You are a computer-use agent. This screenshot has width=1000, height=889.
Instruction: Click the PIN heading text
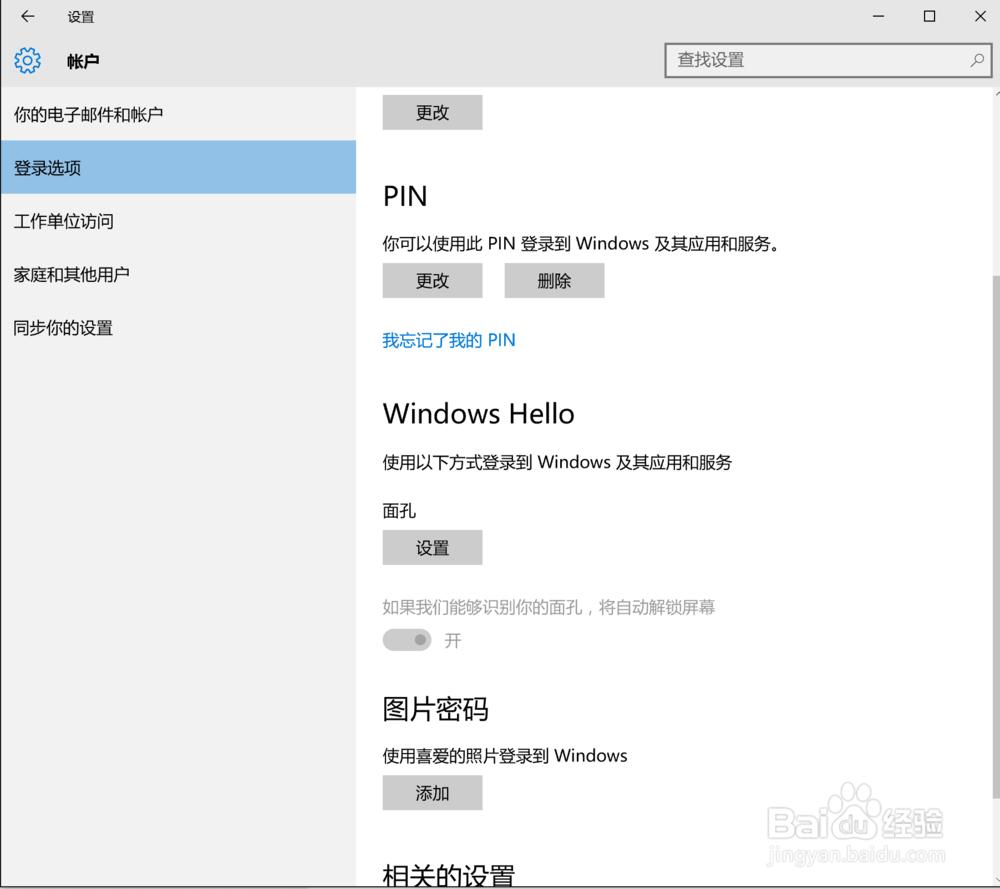tap(405, 196)
